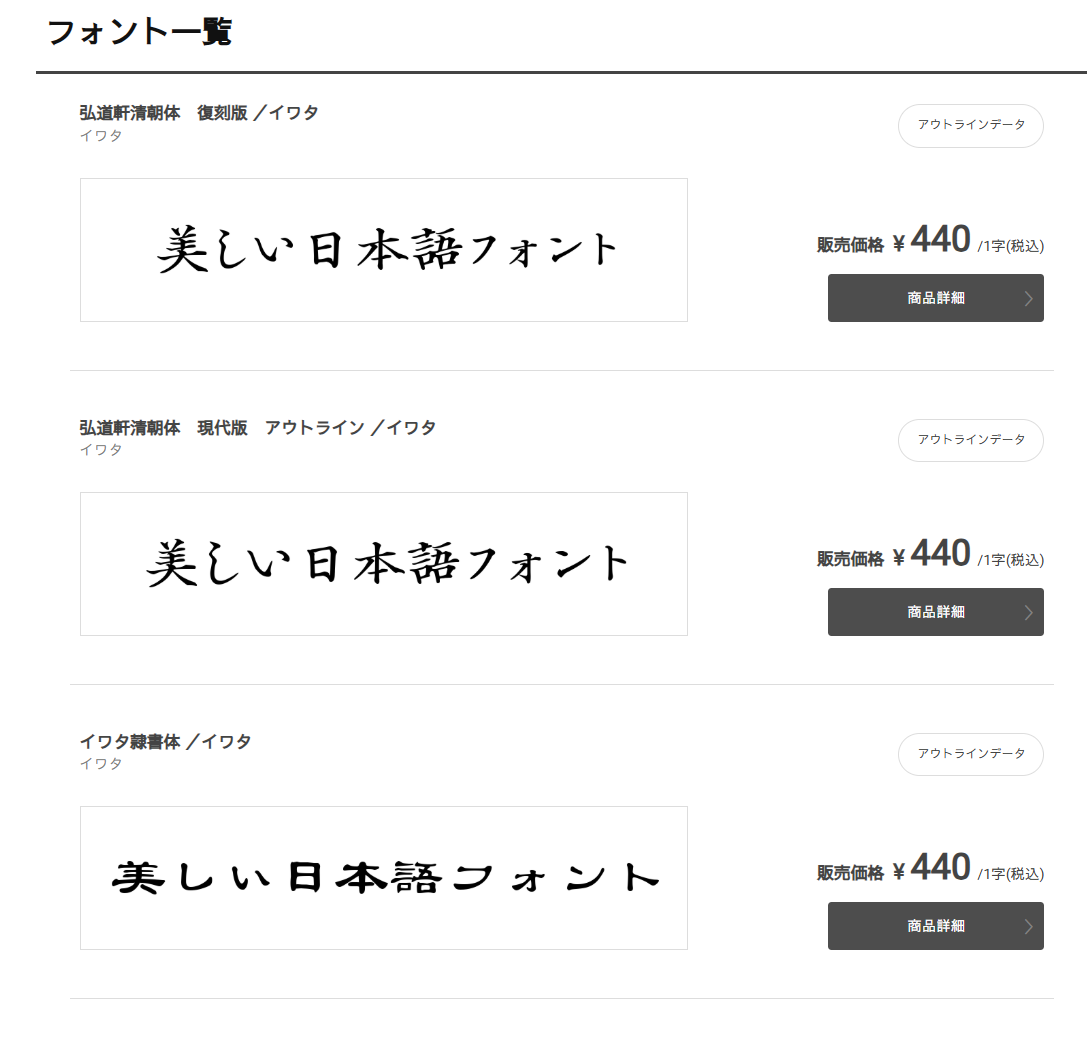Click the アウトラインデータ tag for 弘道軒清朝体 現代版
The height and width of the screenshot is (1037, 1087).
click(970, 440)
